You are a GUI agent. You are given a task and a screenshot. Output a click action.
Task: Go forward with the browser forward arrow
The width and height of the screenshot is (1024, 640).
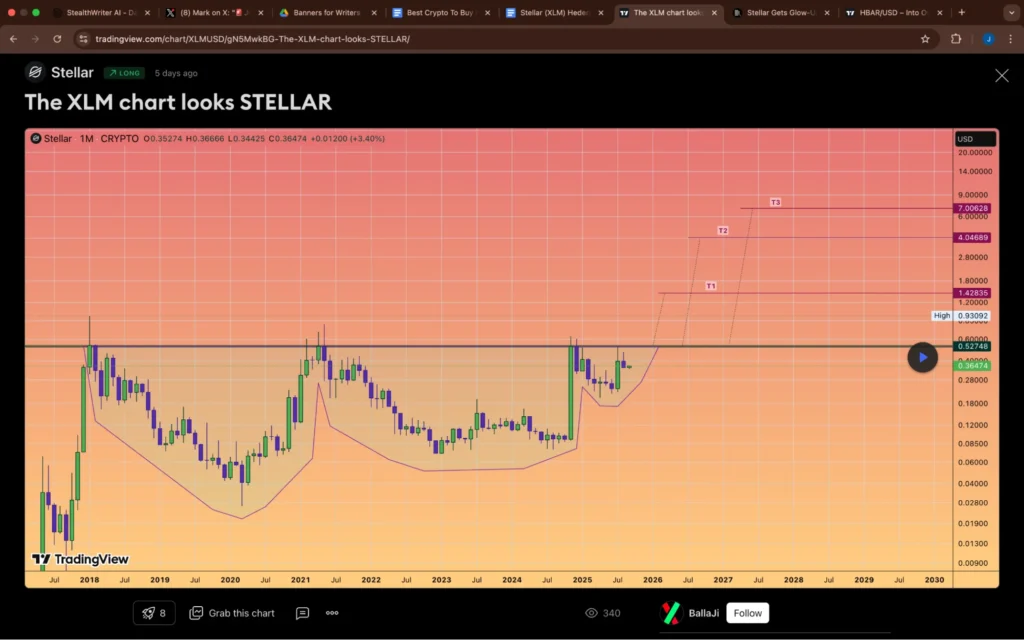tap(35, 39)
